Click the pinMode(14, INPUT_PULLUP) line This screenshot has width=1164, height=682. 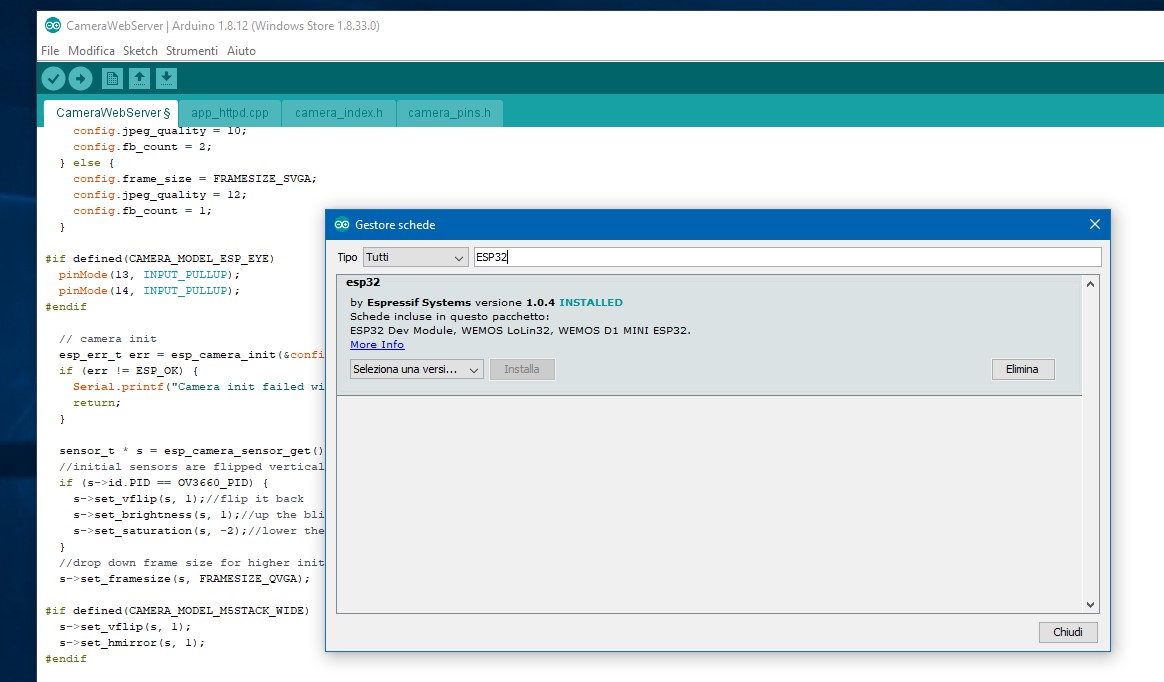point(149,291)
